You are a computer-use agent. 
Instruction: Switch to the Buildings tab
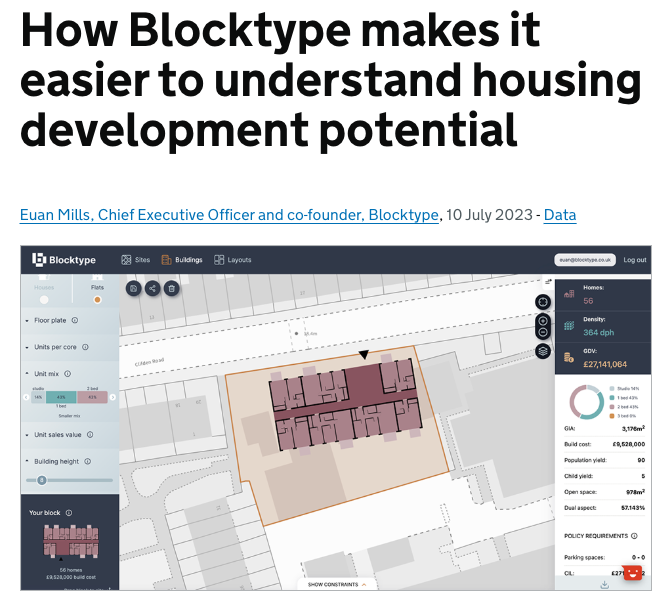(182, 260)
